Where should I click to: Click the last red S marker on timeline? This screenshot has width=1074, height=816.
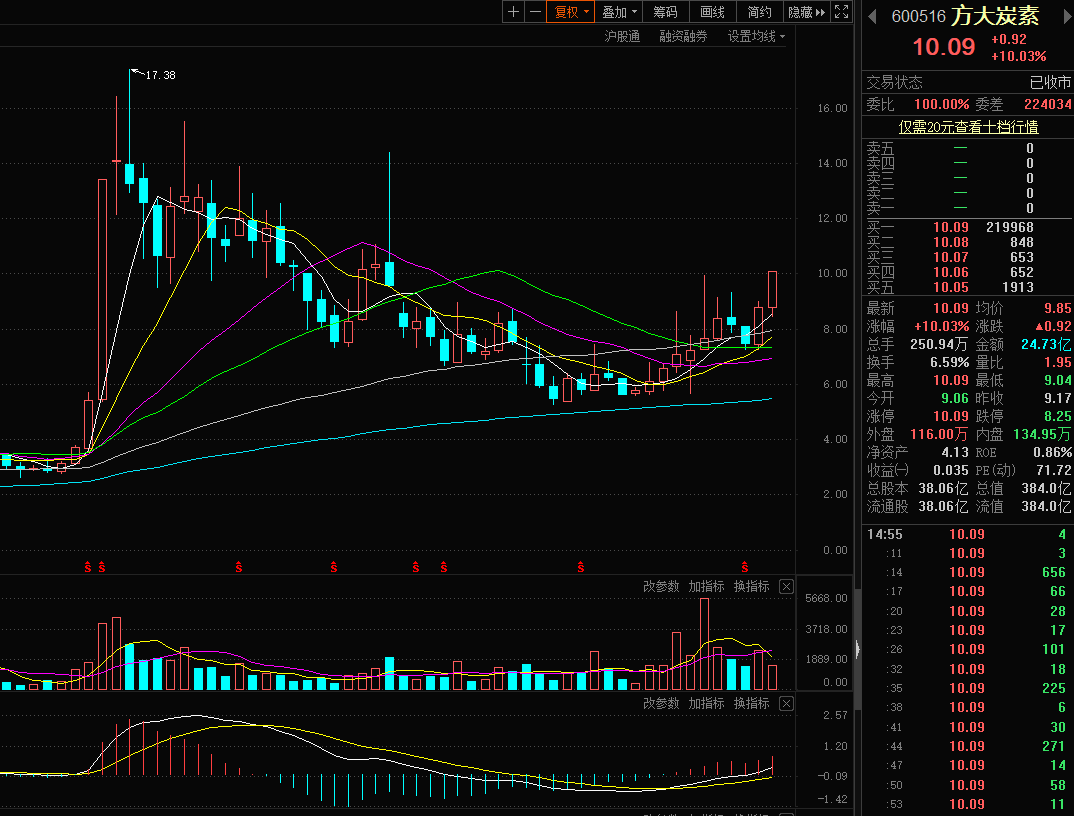click(x=745, y=567)
